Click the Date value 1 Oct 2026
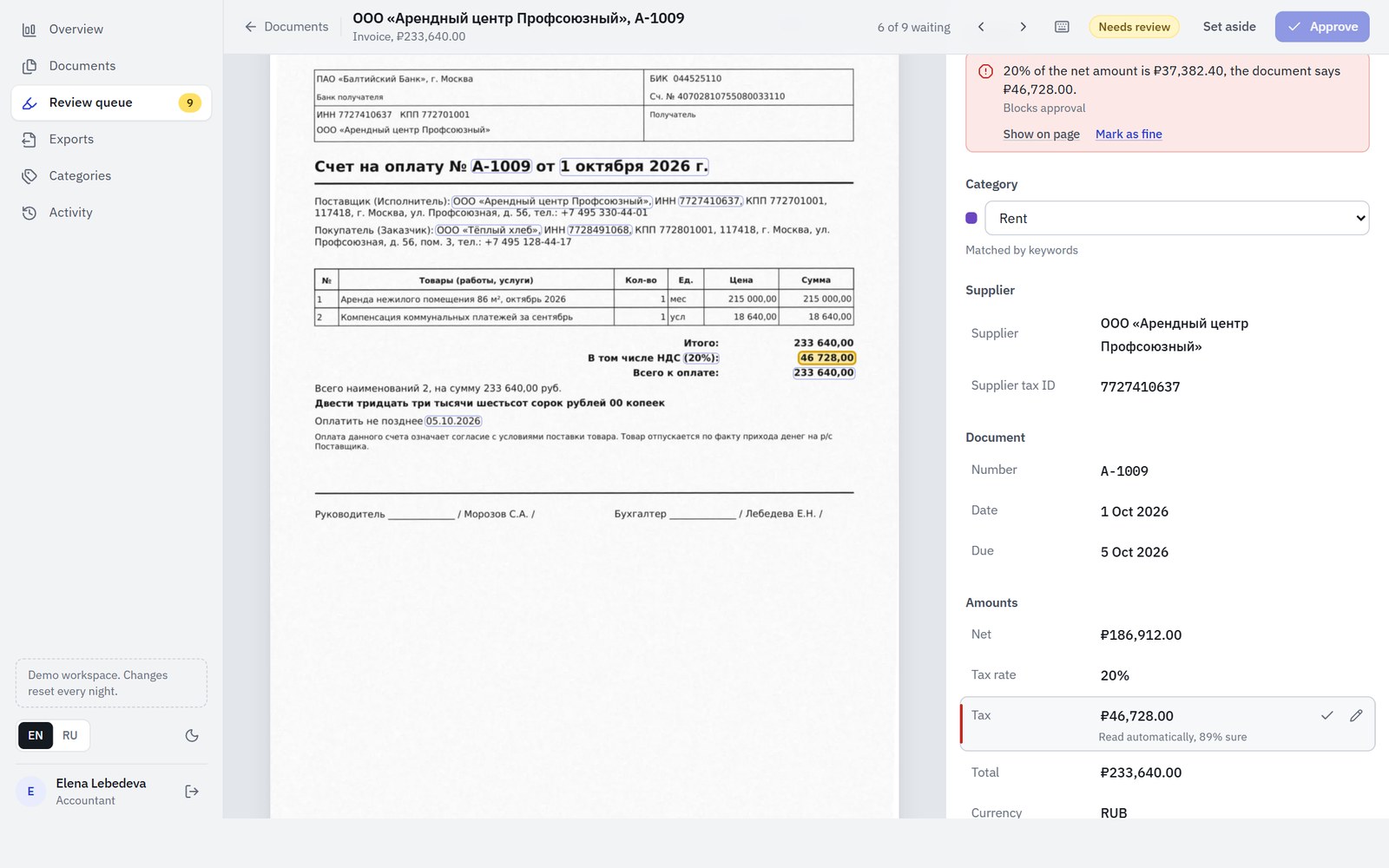 [1134, 512]
